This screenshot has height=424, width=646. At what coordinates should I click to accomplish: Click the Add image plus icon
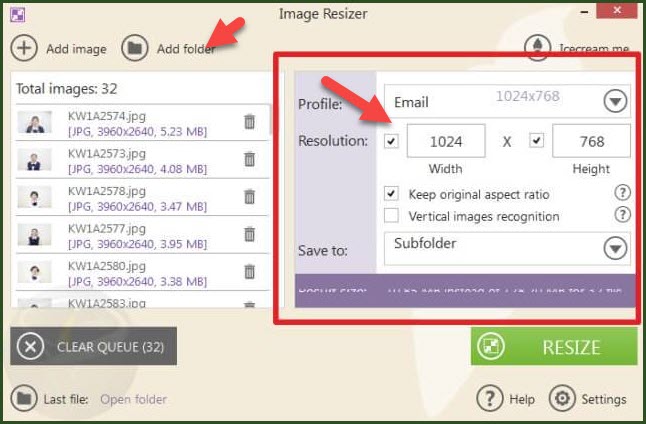[24, 48]
